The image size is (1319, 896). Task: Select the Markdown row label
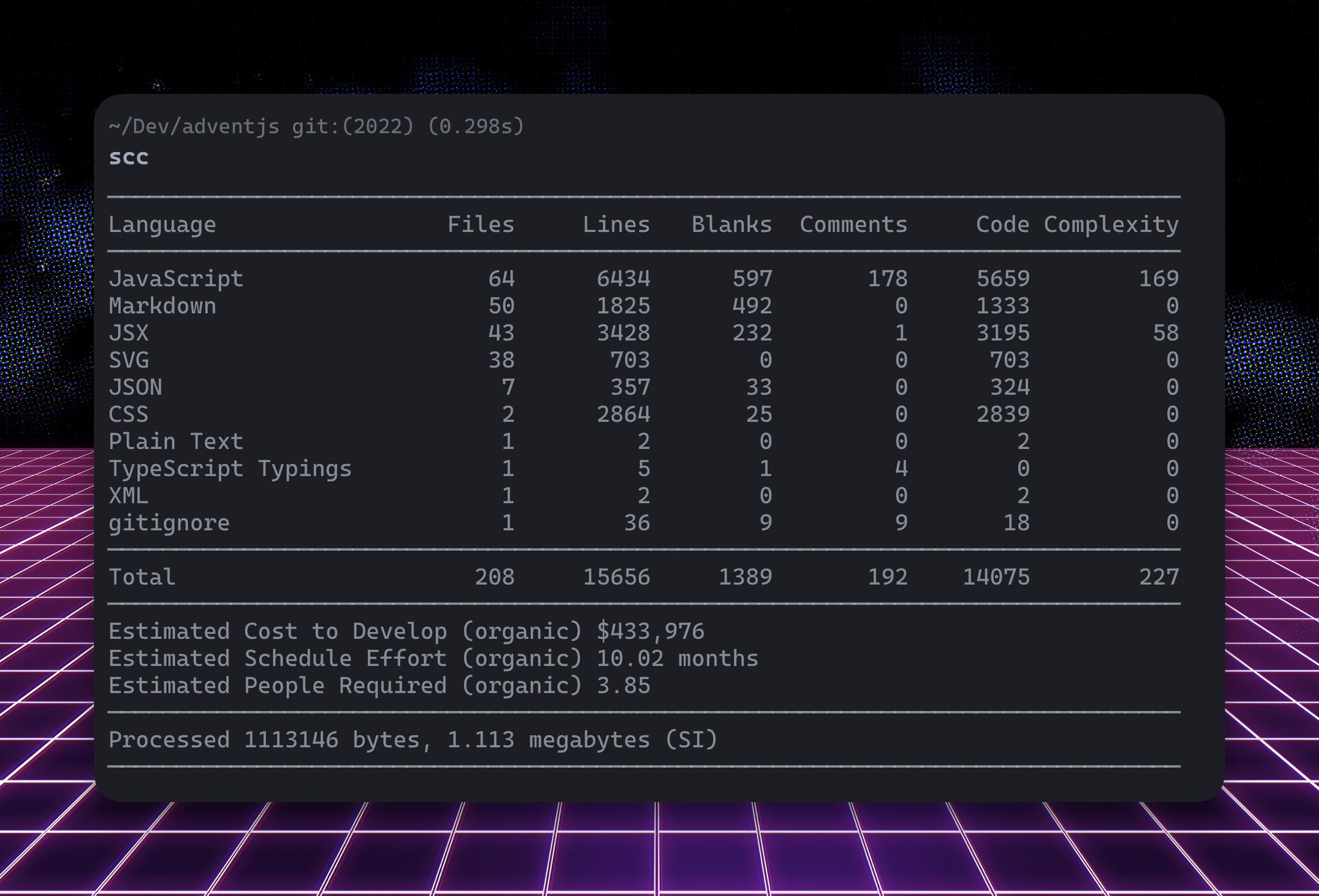click(x=162, y=306)
